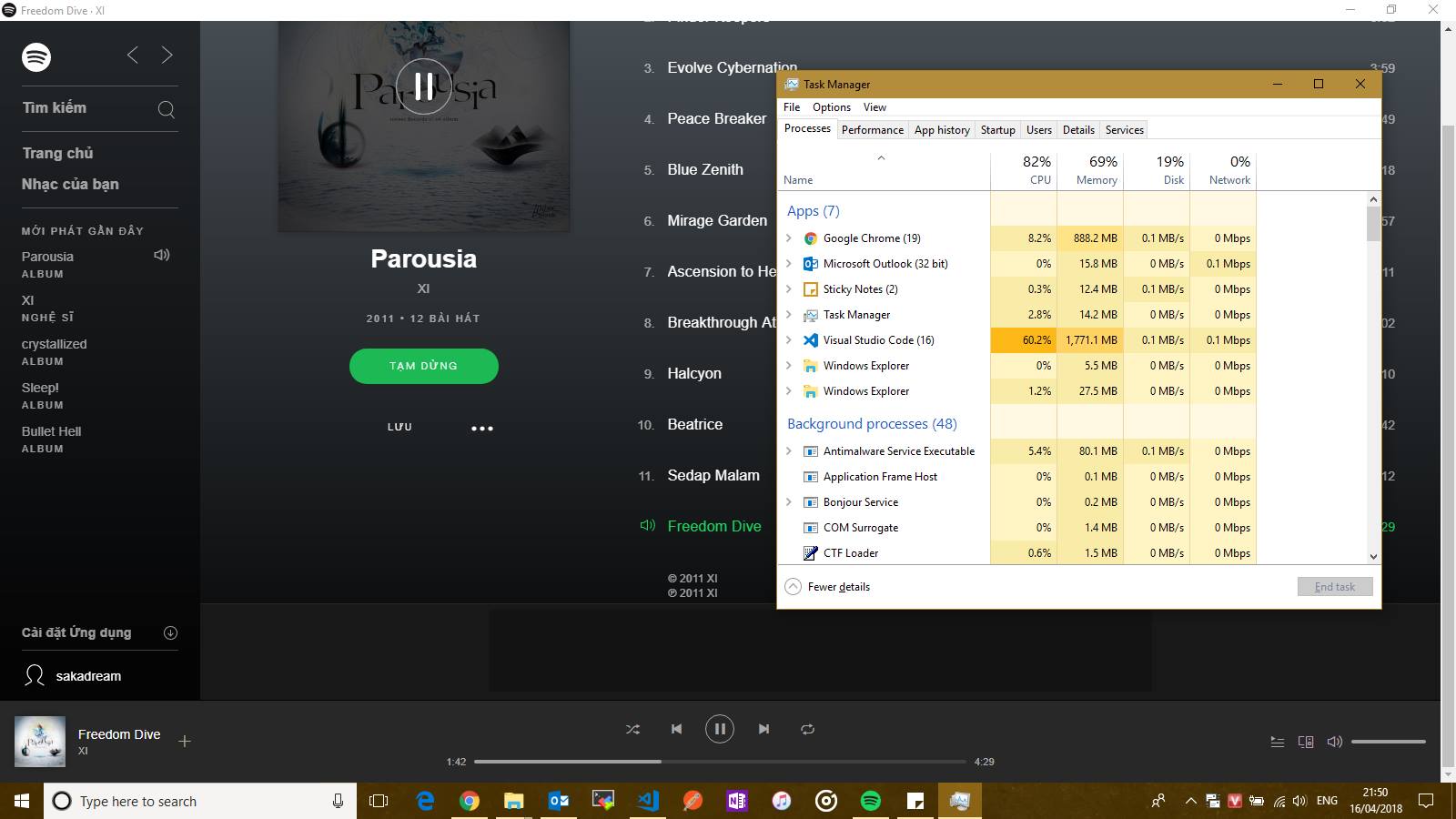This screenshot has width=1456, height=819.
Task: Pause playback on the Parousia album cover
Action: tap(424, 86)
